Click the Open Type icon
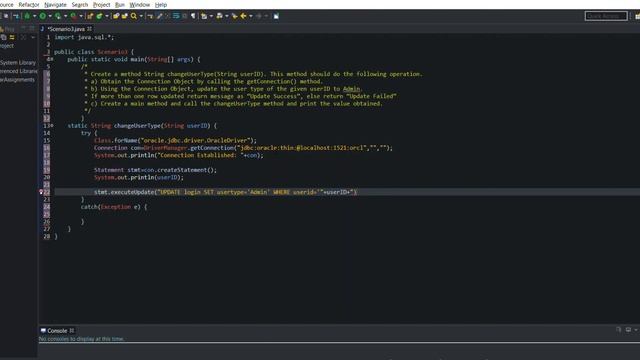Image resolution: width=640 pixels, height=360 pixels. tap(116, 16)
